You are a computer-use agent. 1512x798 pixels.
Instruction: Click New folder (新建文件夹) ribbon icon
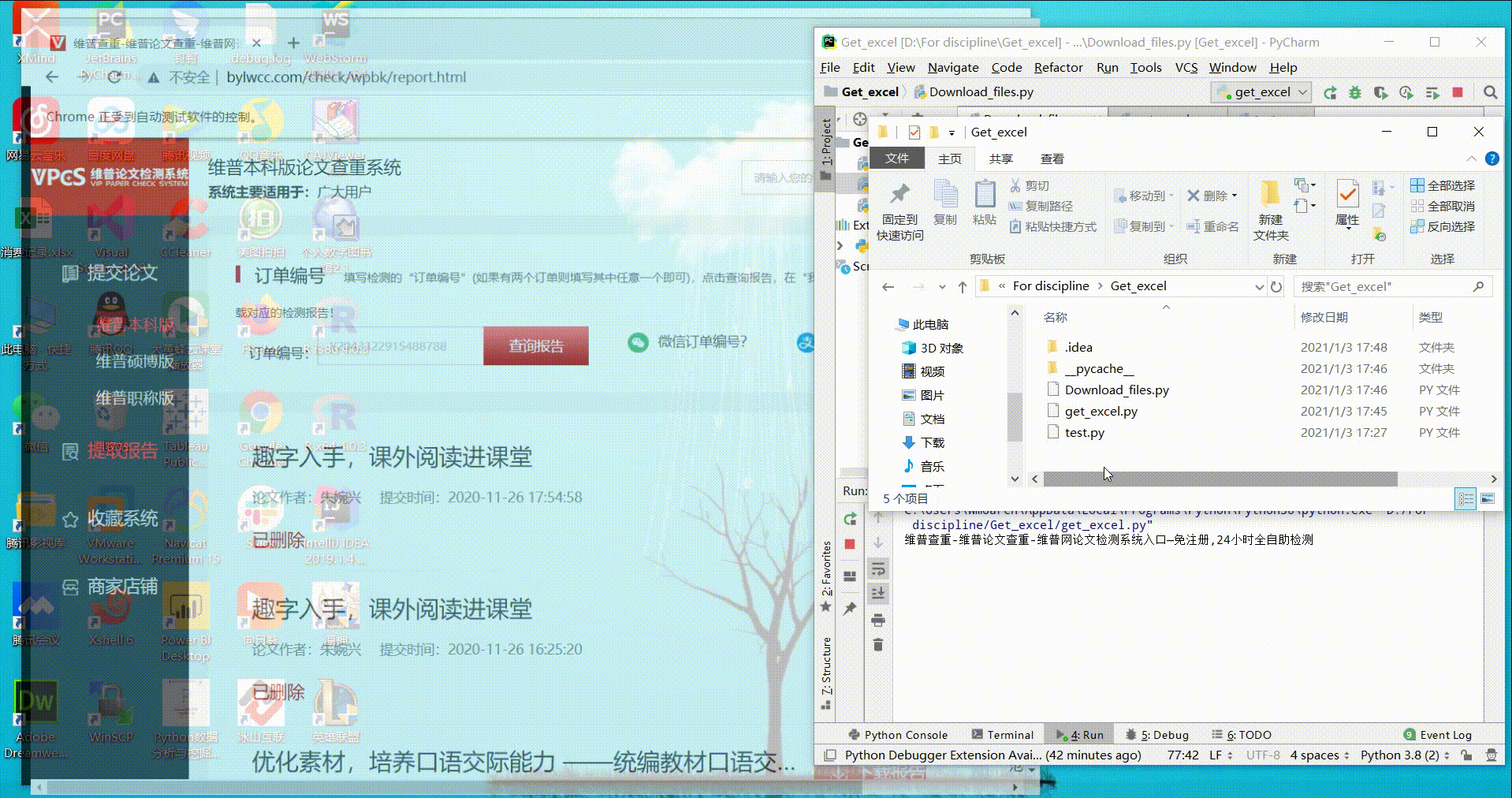[x=1270, y=211]
